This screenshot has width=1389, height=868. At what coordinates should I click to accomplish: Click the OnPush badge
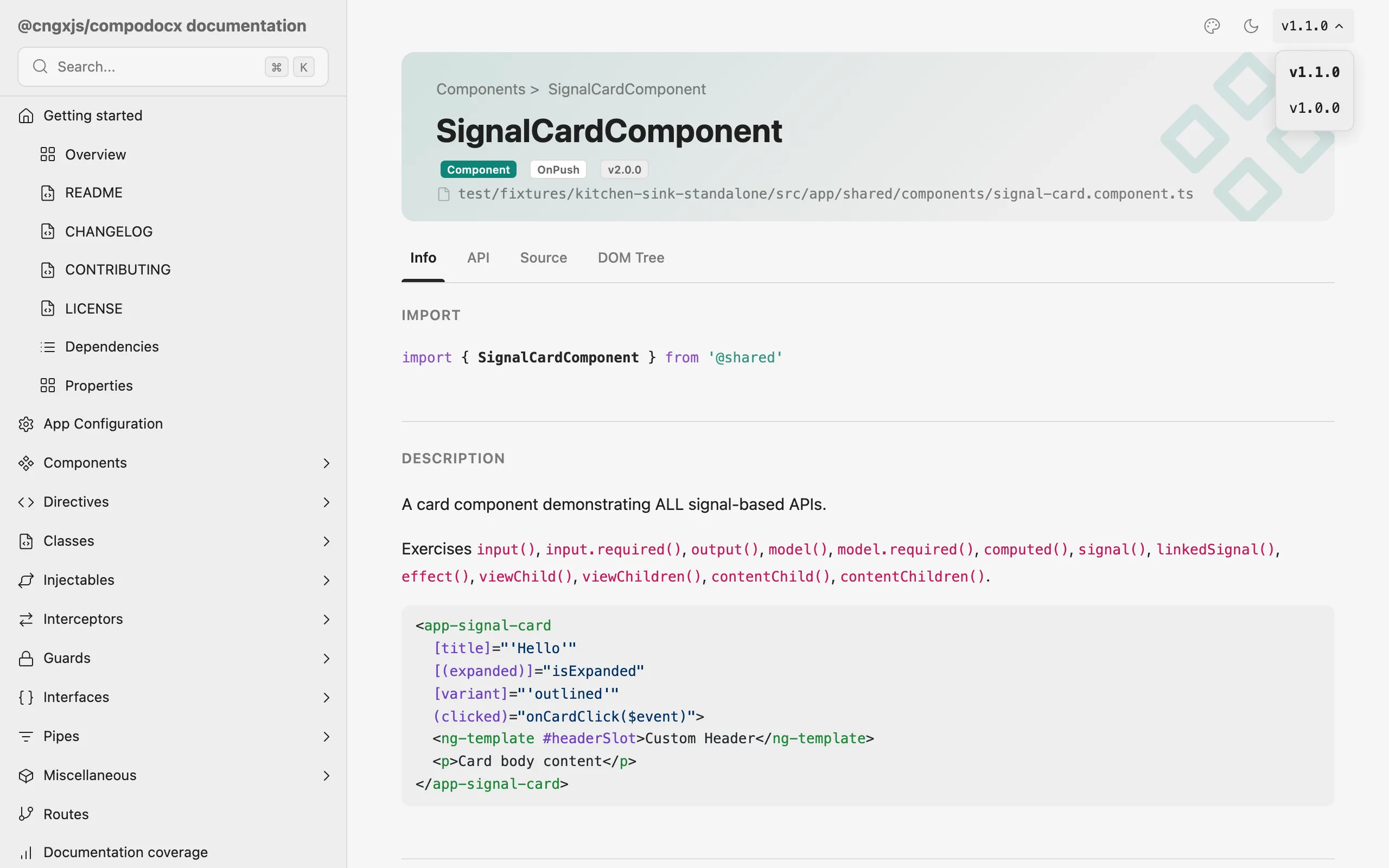tap(558, 169)
